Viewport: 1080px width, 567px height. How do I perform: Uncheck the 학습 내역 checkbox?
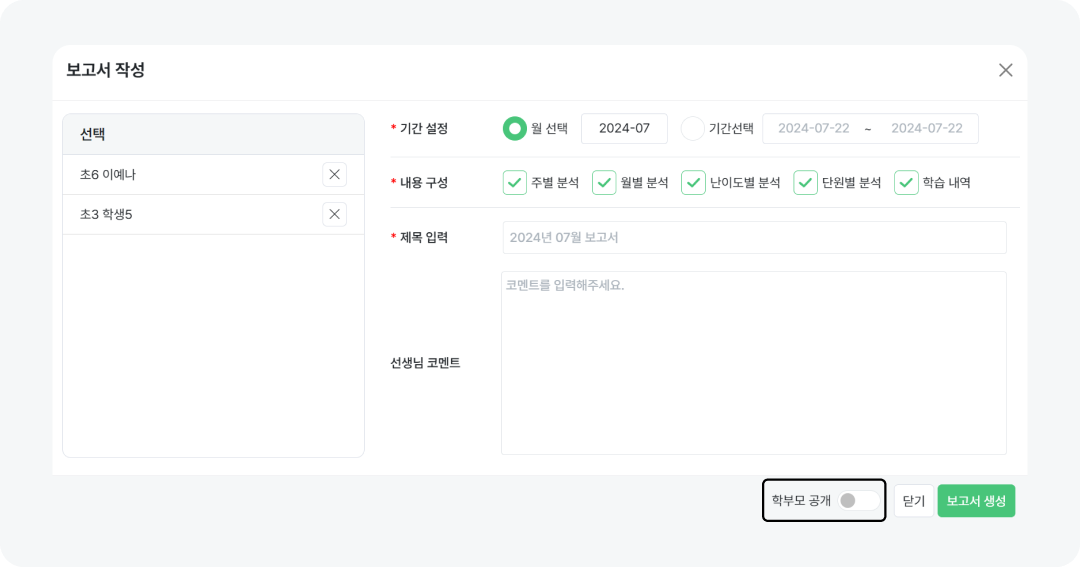[906, 182]
